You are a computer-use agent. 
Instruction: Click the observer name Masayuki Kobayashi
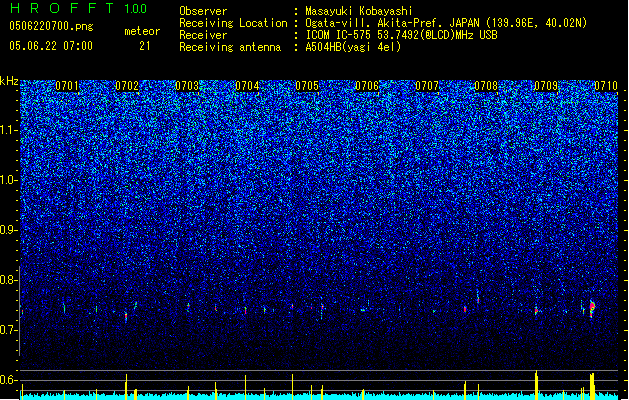359,11
